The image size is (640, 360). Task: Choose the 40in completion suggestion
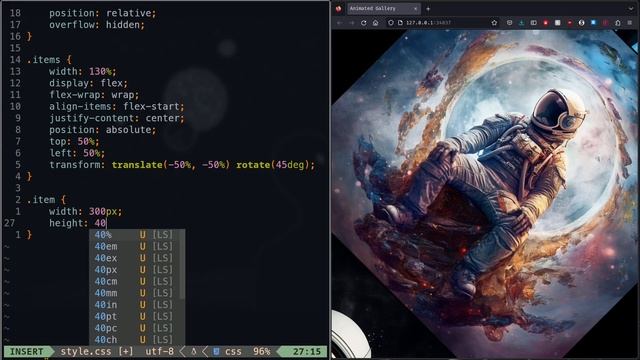pos(137,305)
